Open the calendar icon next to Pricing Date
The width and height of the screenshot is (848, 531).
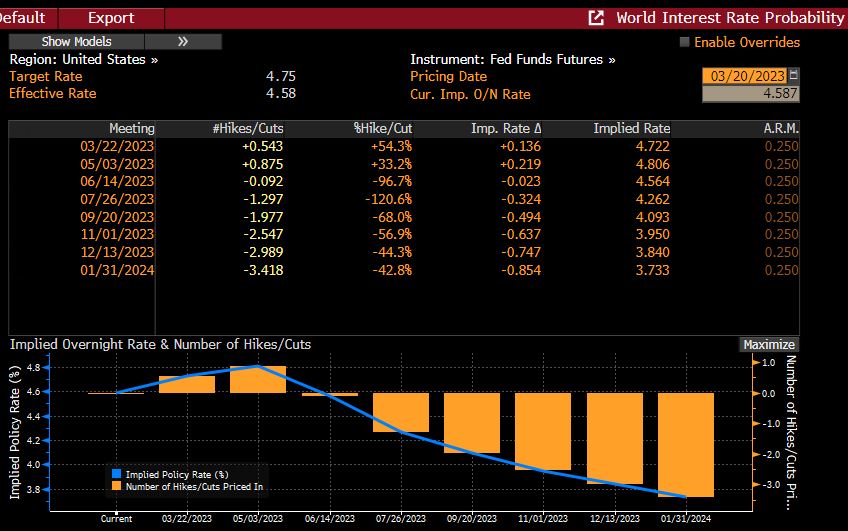click(x=794, y=76)
